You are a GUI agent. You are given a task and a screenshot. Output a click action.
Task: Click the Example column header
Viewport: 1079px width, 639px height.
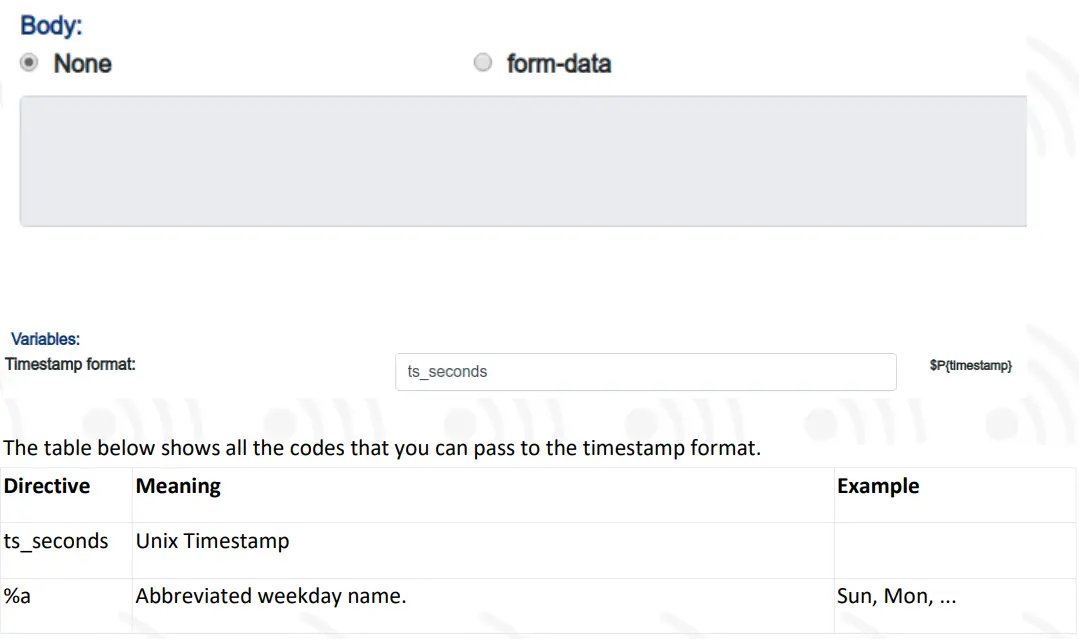click(x=878, y=487)
